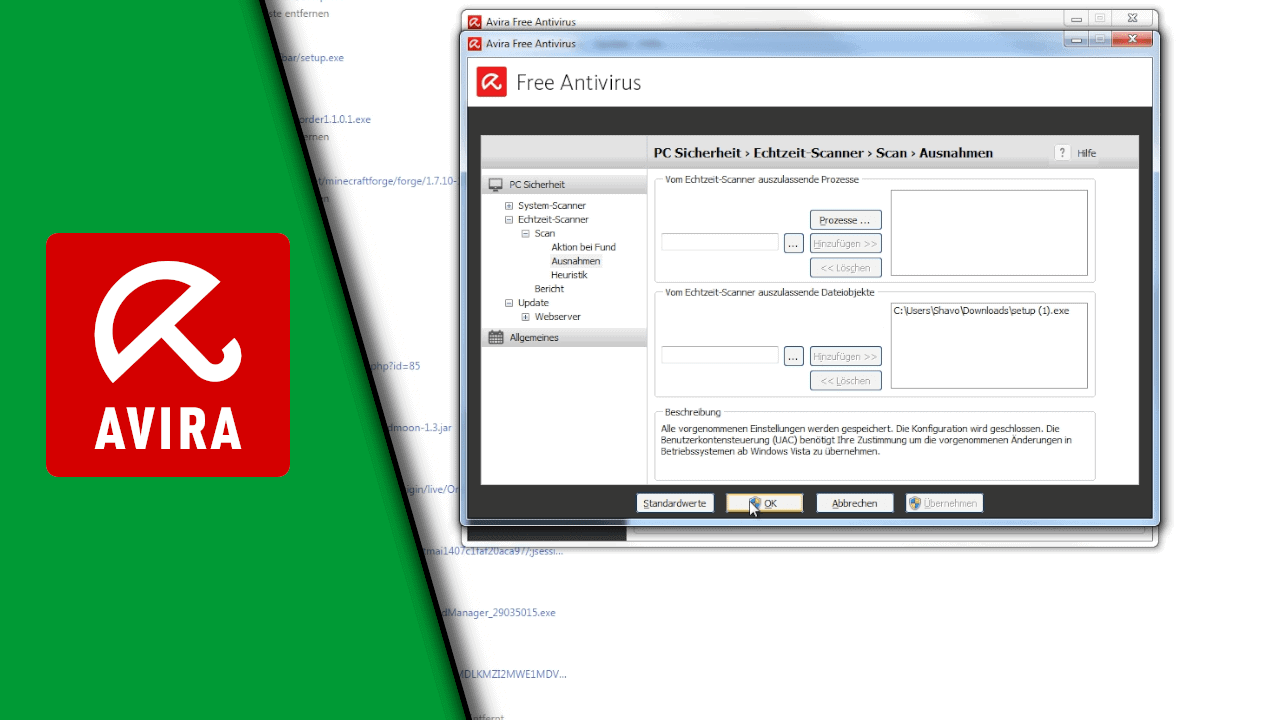Open help via the question mark icon
This screenshot has width=1280, height=720.
1063,153
